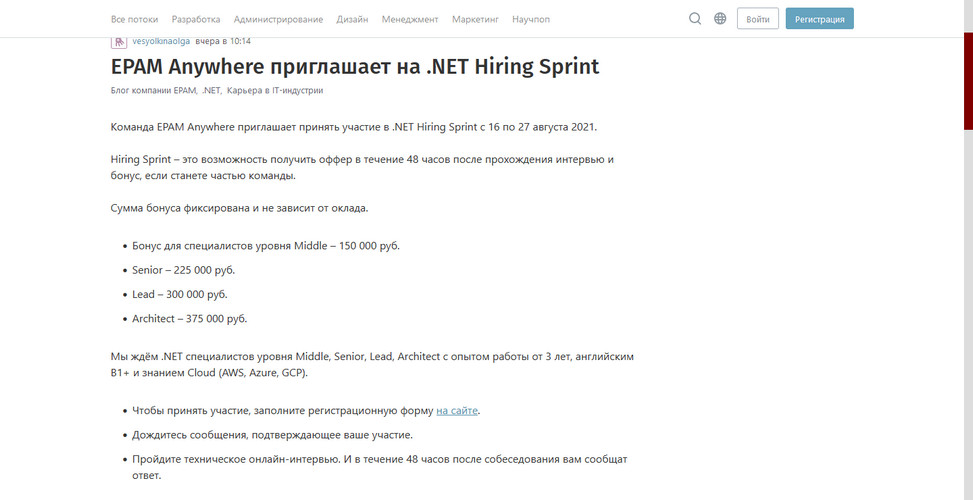Click the Hiring Sprint – это возможность paragraph

point(362,167)
